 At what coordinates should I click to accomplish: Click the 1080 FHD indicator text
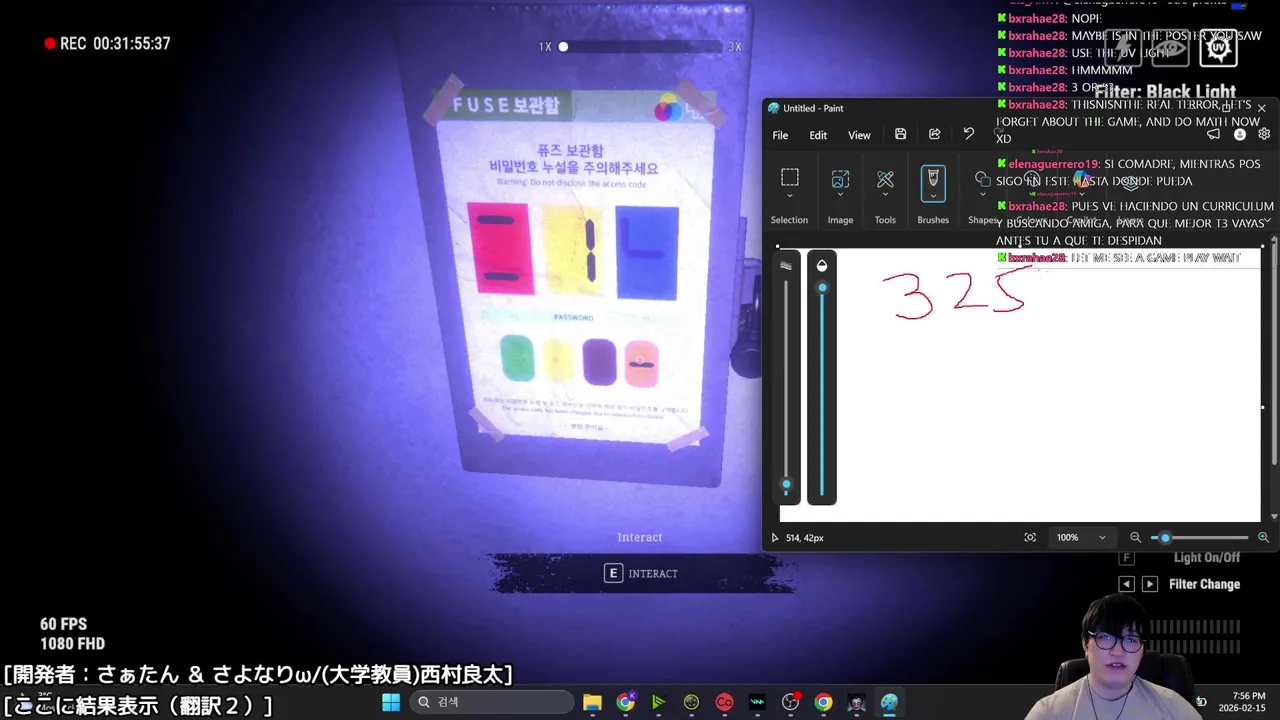[72, 644]
